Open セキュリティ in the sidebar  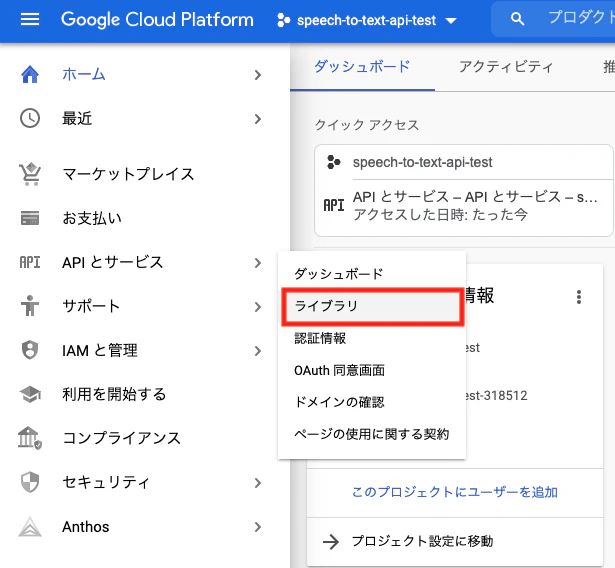pos(106,482)
